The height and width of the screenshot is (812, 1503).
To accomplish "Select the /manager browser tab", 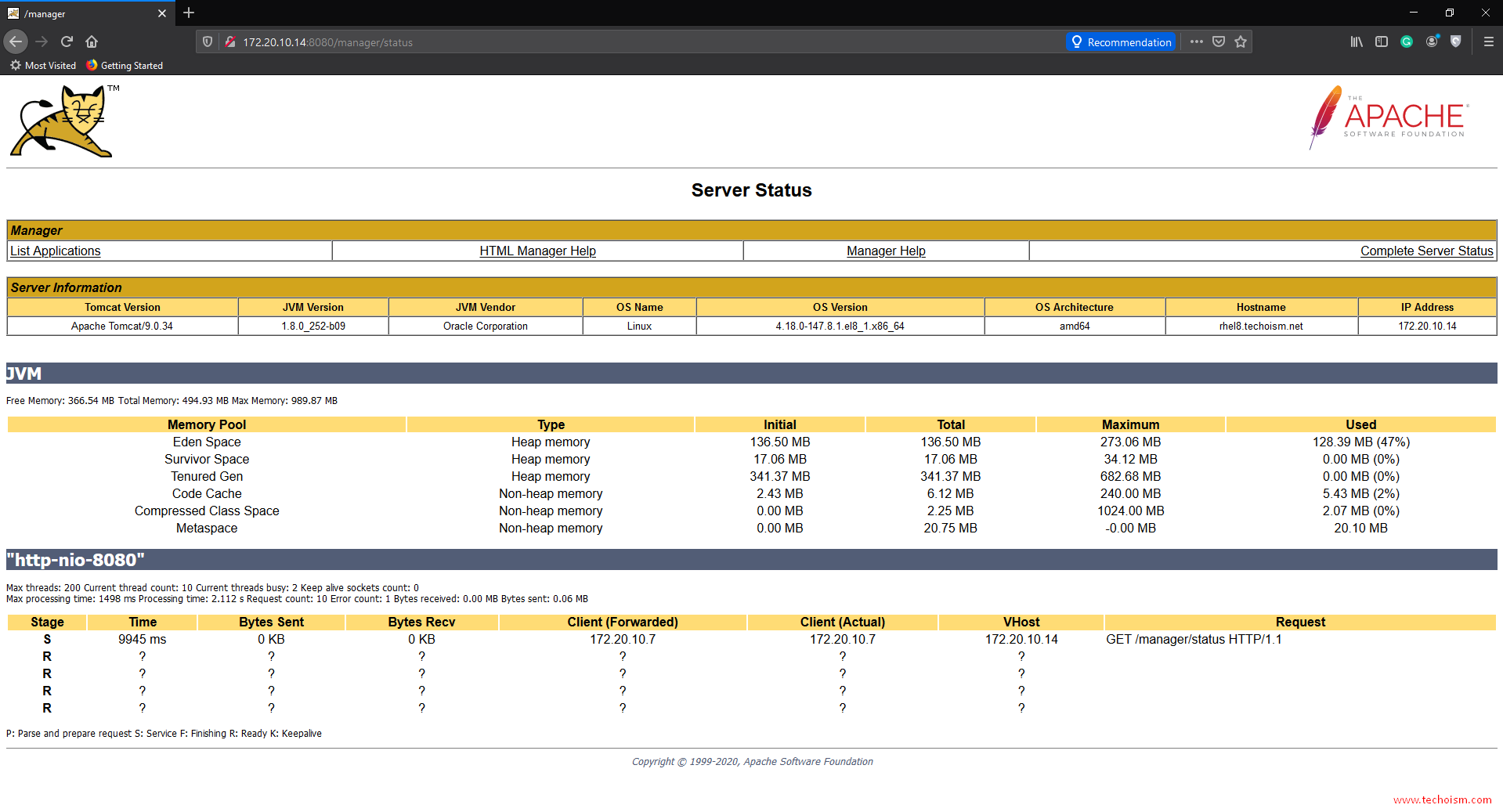I will [x=86, y=13].
